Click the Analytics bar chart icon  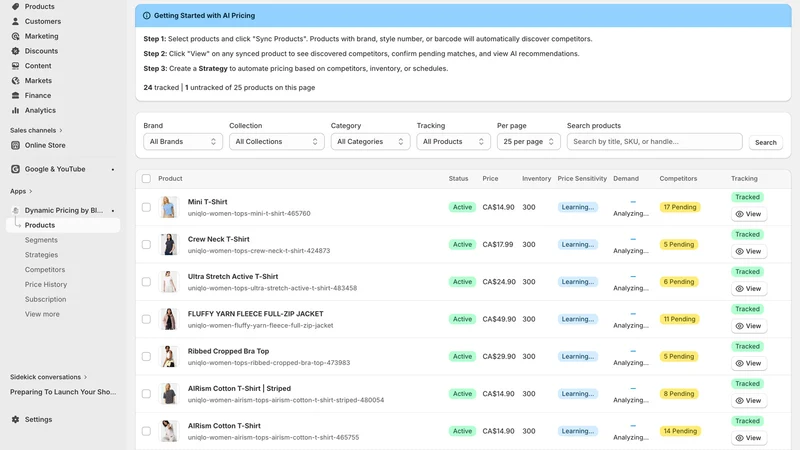tap(15, 110)
